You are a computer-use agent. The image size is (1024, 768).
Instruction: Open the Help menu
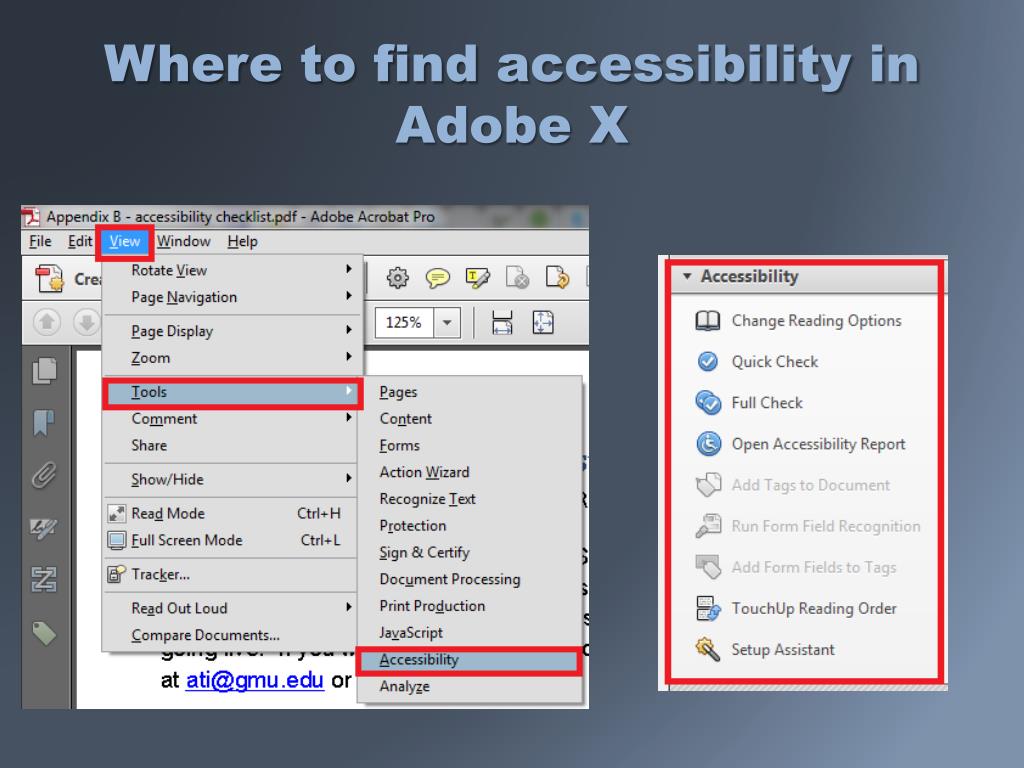coord(242,242)
